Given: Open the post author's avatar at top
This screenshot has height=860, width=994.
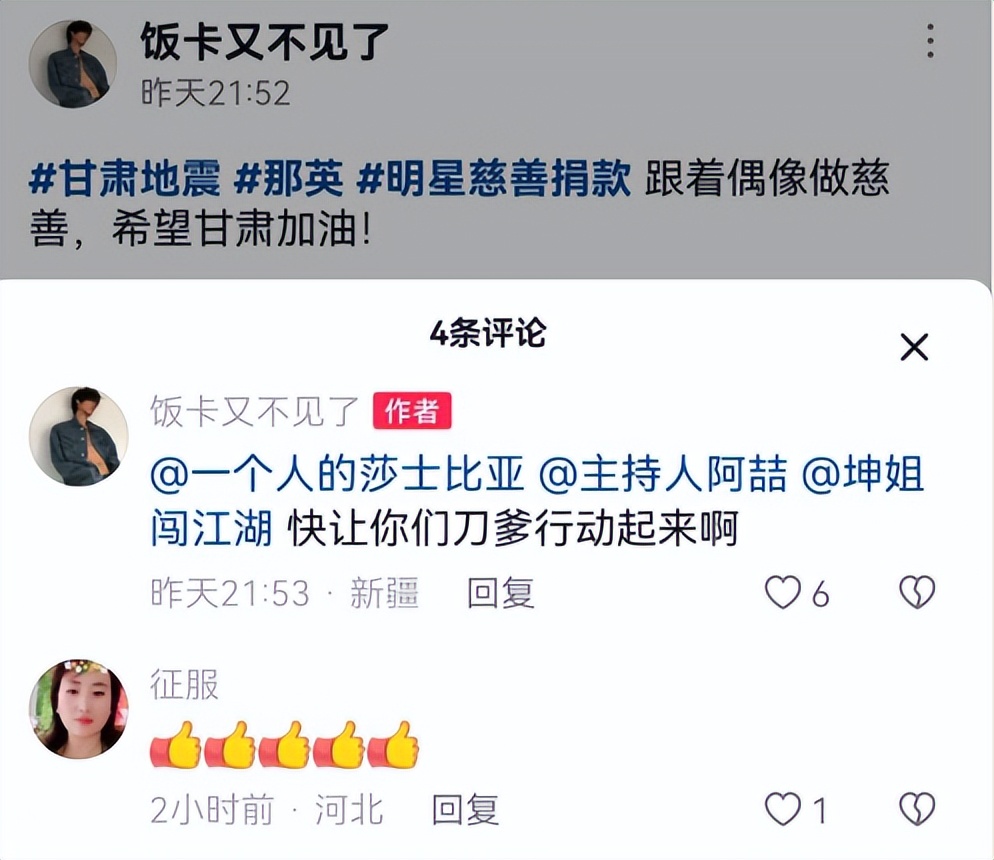Looking at the screenshot, I should coord(73,63).
